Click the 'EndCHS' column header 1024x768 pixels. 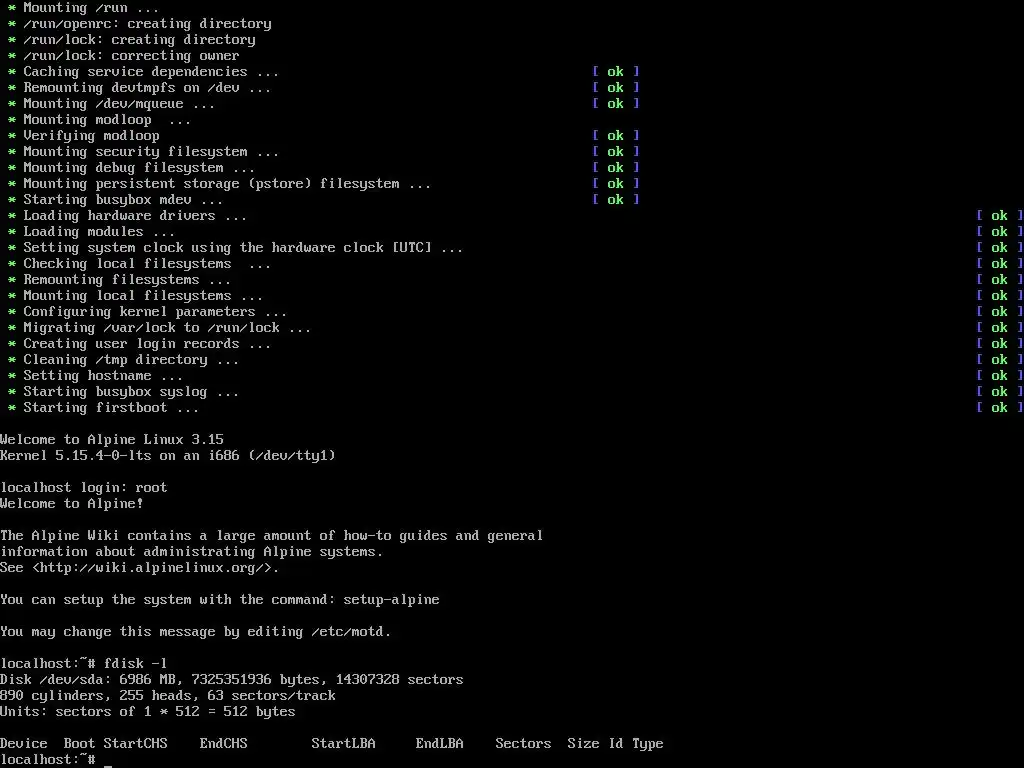(x=223, y=744)
